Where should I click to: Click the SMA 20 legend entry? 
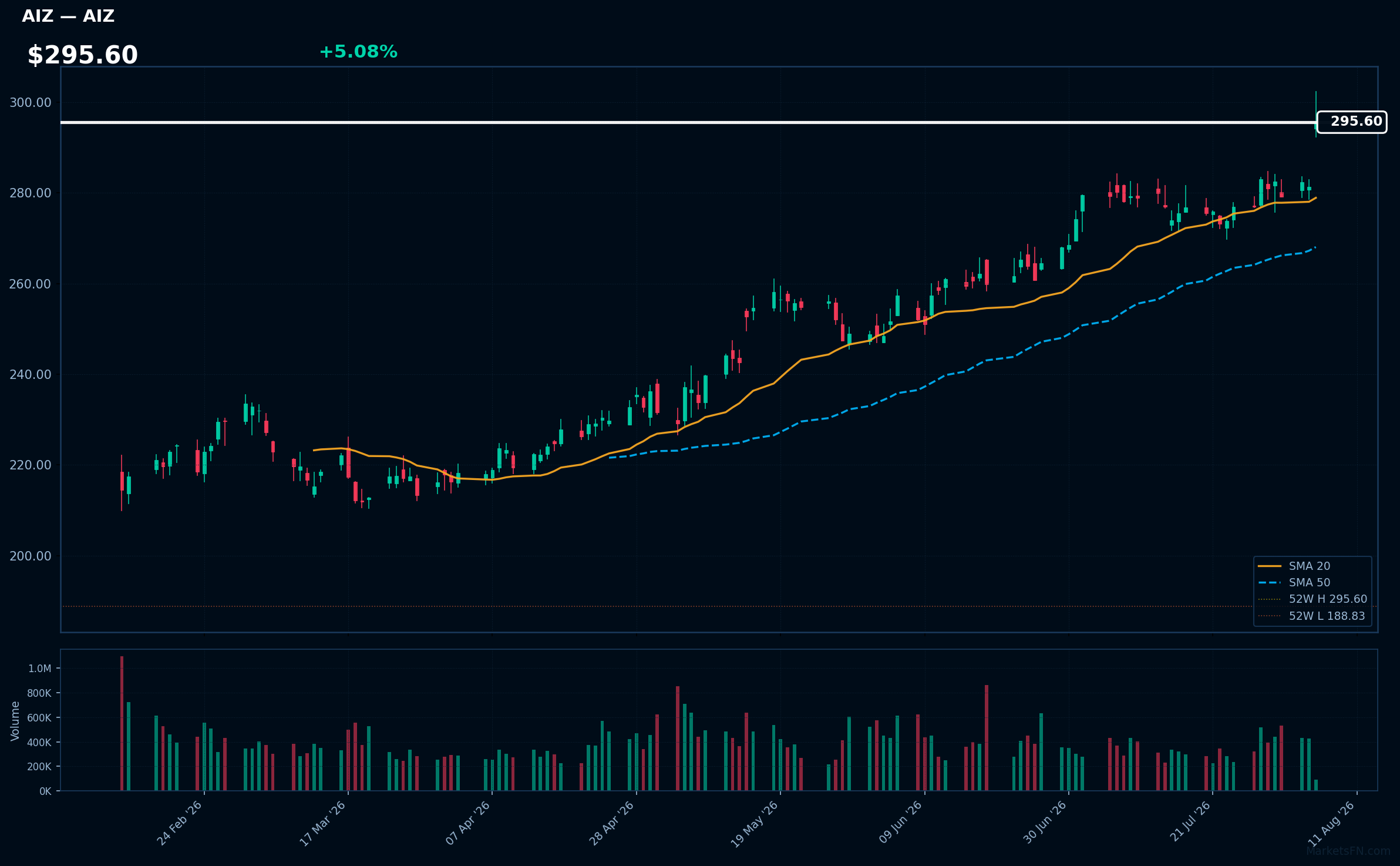(x=1309, y=566)
